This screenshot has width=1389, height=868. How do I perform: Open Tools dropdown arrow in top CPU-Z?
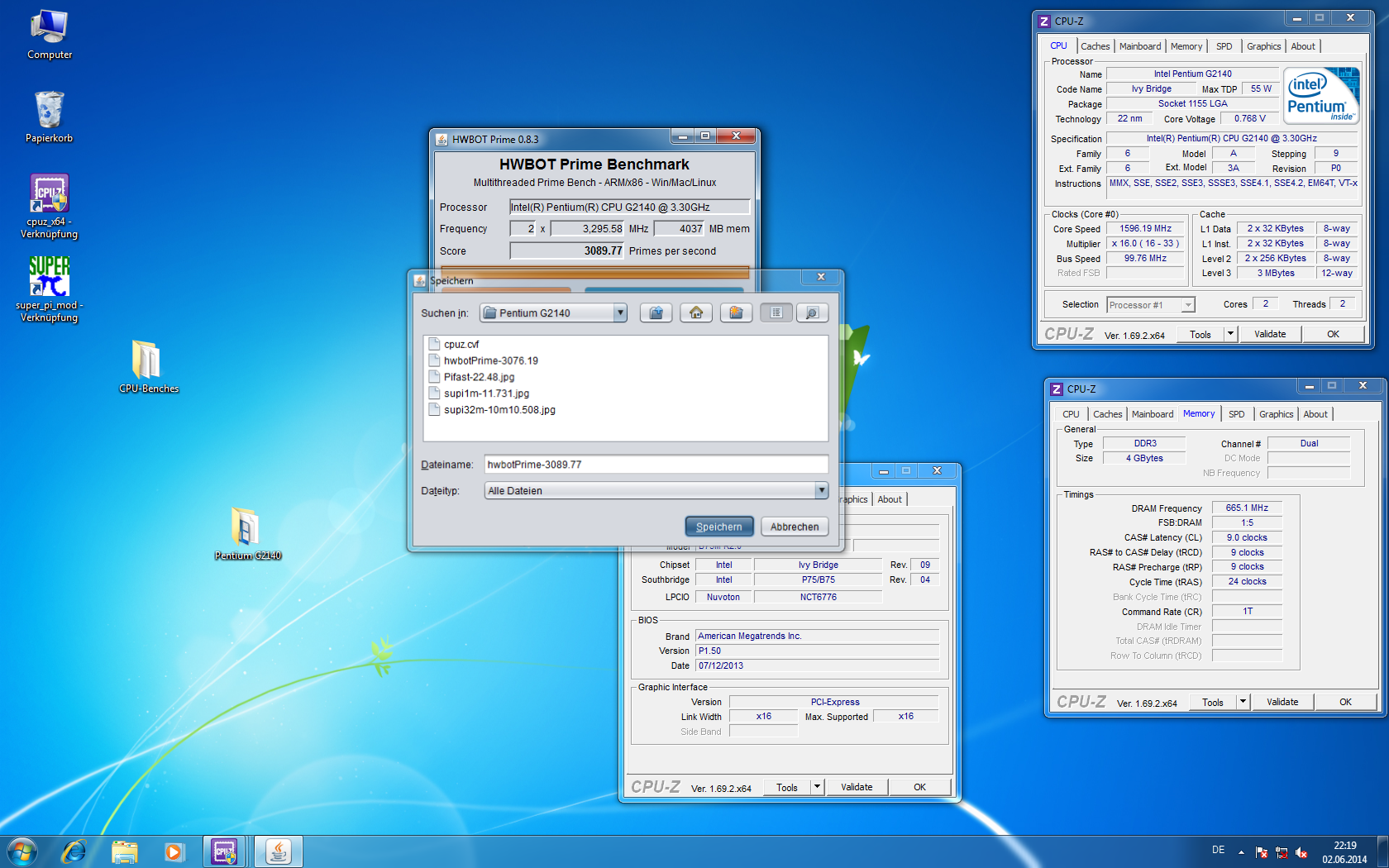(x=1230, y=334)
